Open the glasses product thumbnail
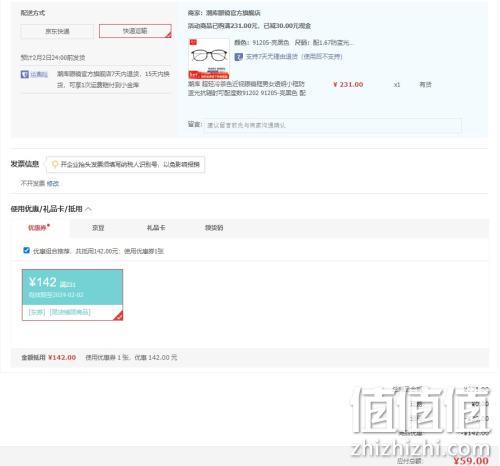The image size is (500, 466). (x=209, y=58)
